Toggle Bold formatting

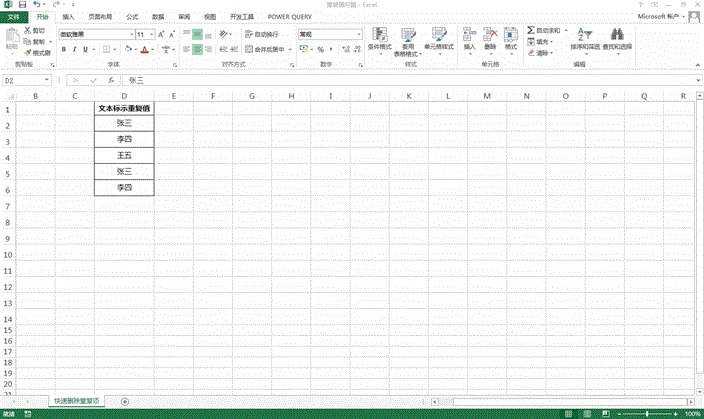click(x=63, y=49)
